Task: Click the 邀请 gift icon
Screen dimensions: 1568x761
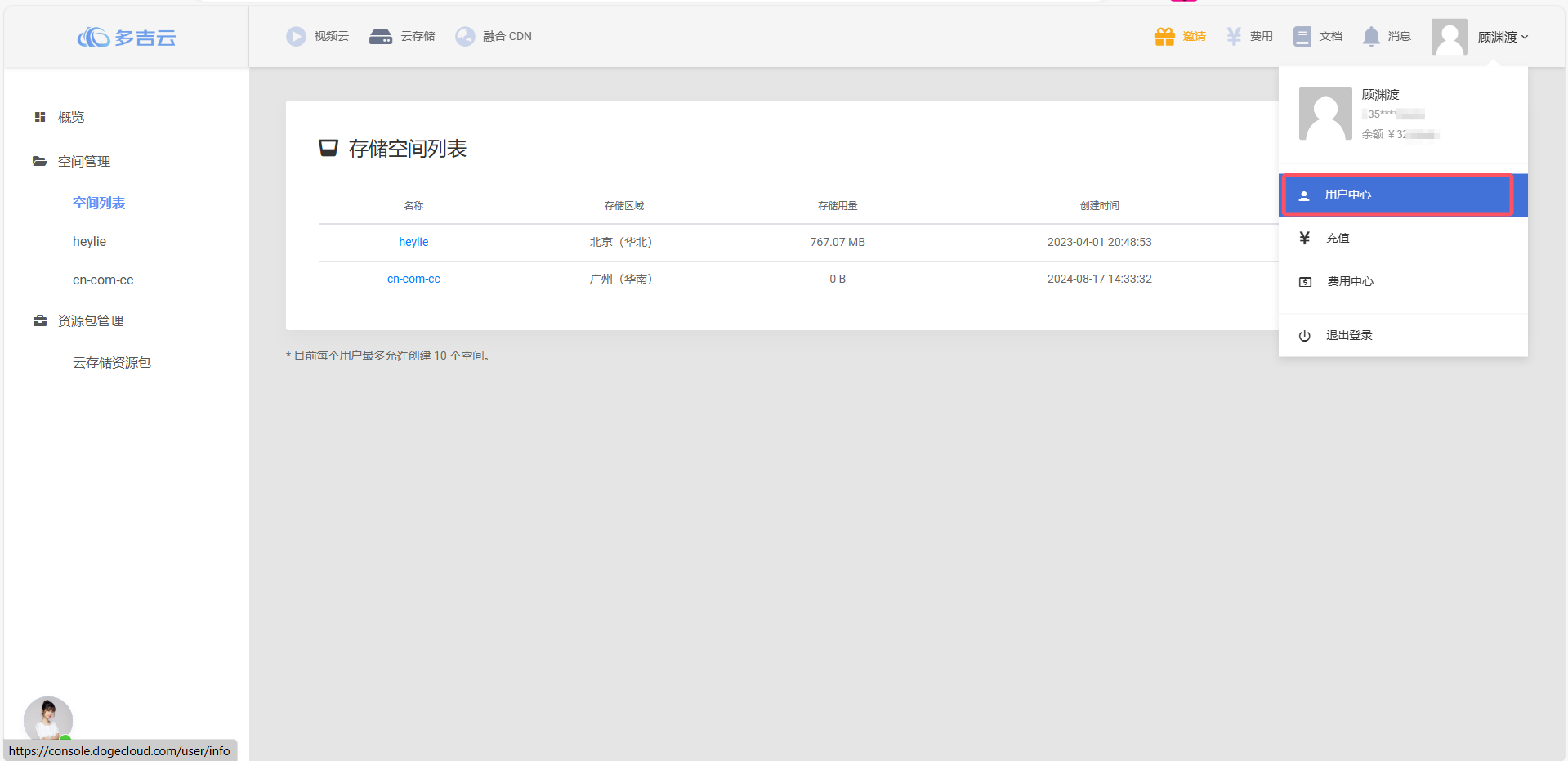Action: 1164,36
